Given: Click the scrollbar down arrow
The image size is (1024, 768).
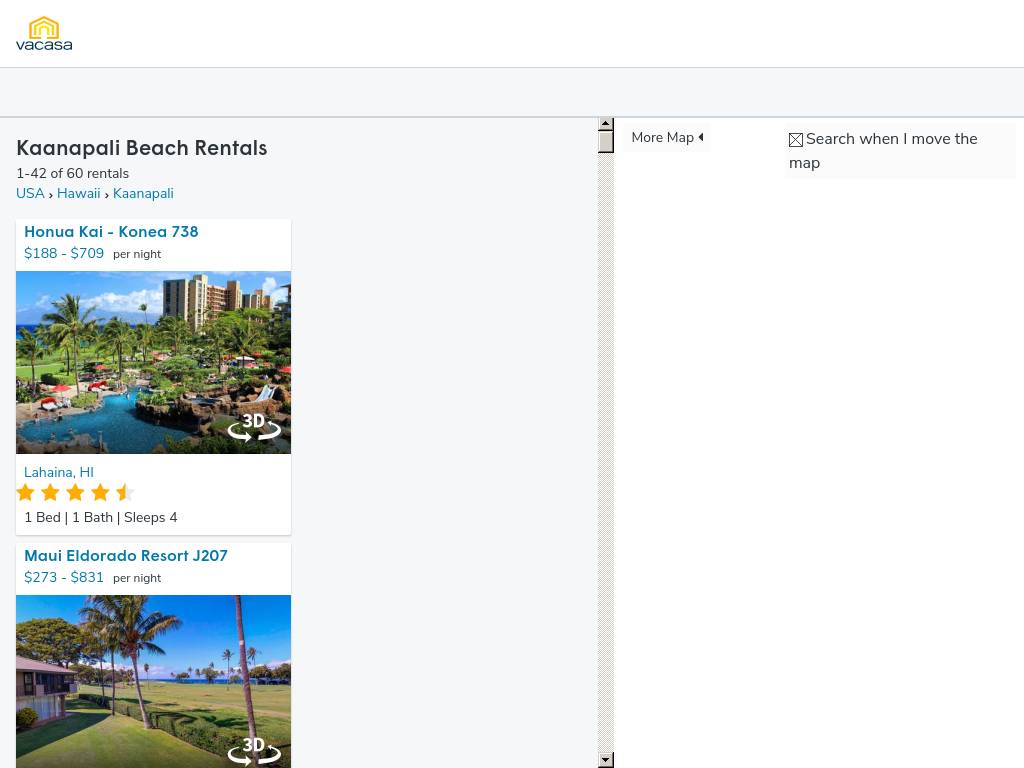Looking at the screenshot, I should 606,760.
